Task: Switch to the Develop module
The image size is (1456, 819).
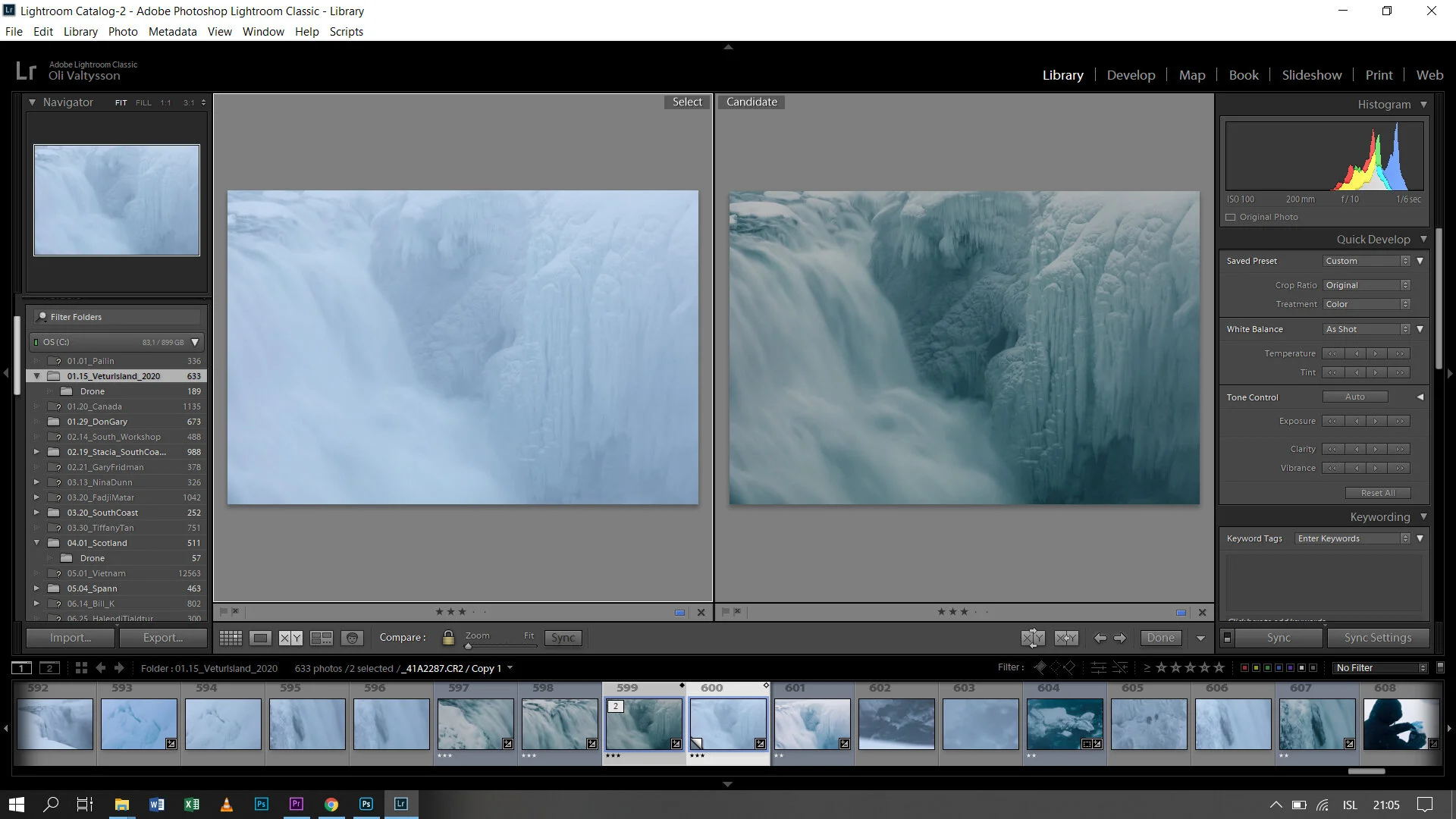Action: tap(1131, 75)
